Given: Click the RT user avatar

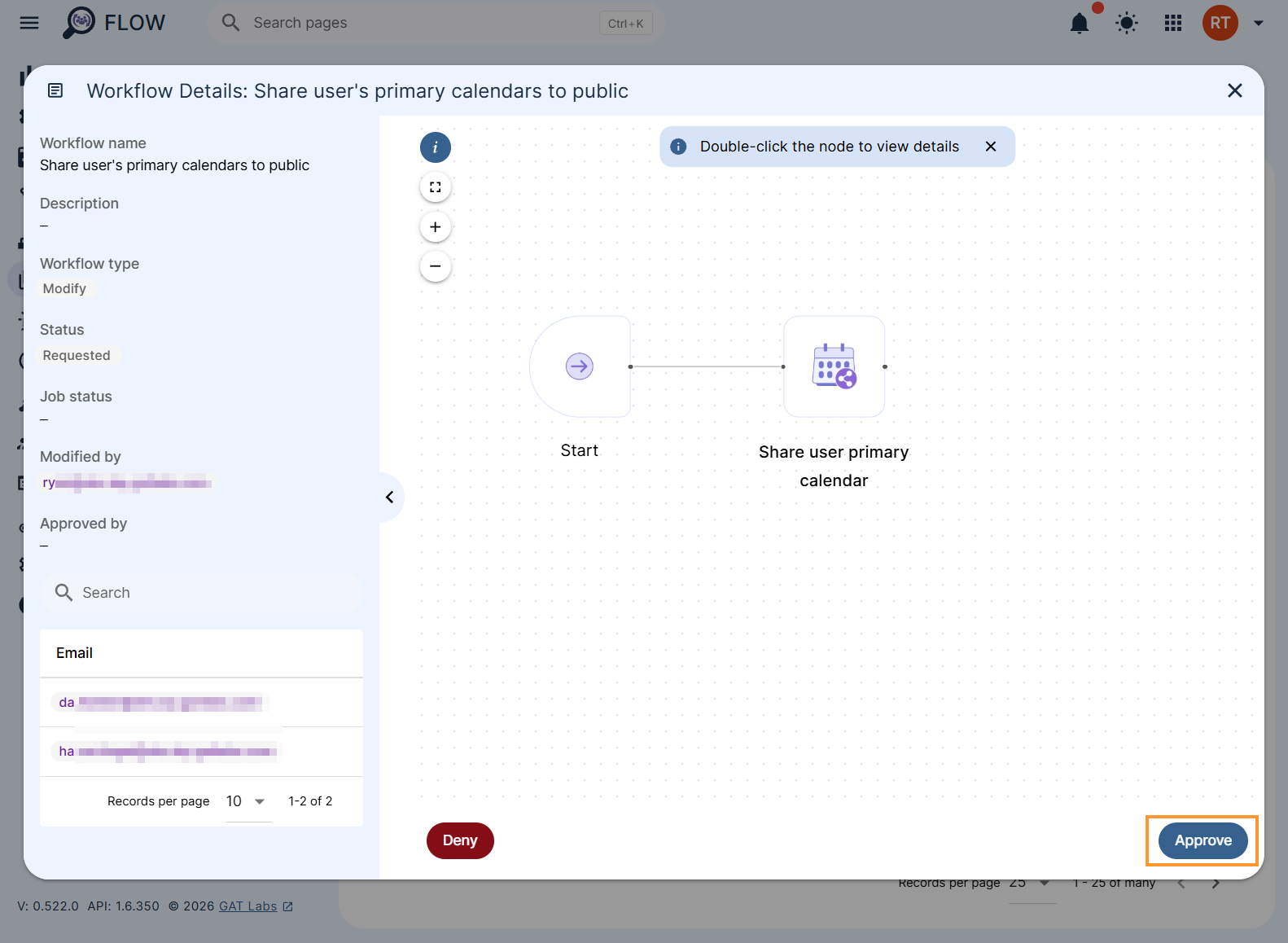Looking at the screenshot, I should pyautogui.click(x=1220, y=23).
